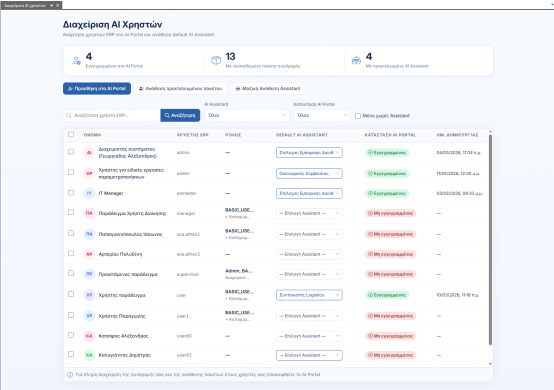The width and height of the screenshot is (554, 390).
Task: Click the pink ΚΑ avatar in the user00 row
Action: [89, 336]
